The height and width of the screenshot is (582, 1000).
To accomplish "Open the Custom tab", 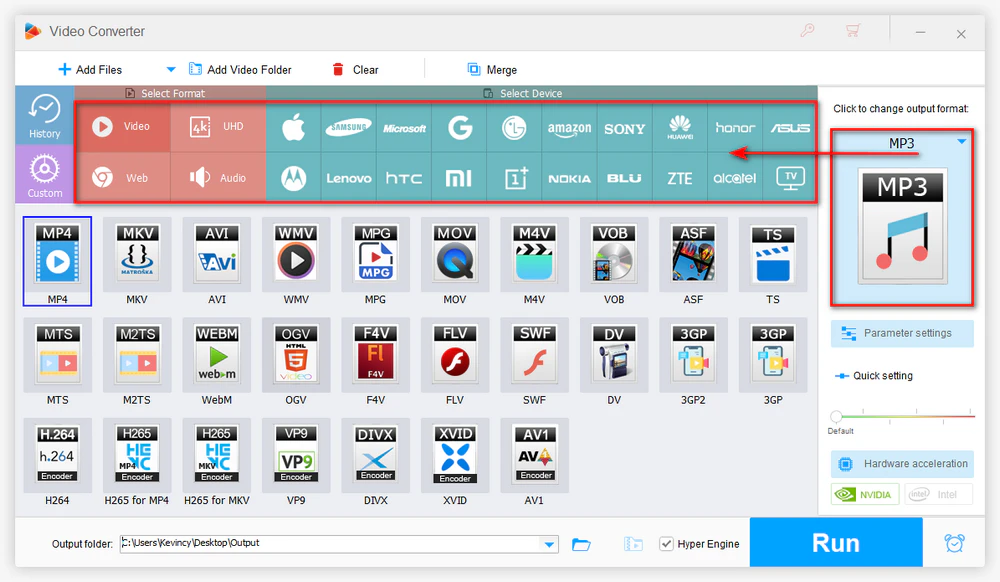I will 44,174.
